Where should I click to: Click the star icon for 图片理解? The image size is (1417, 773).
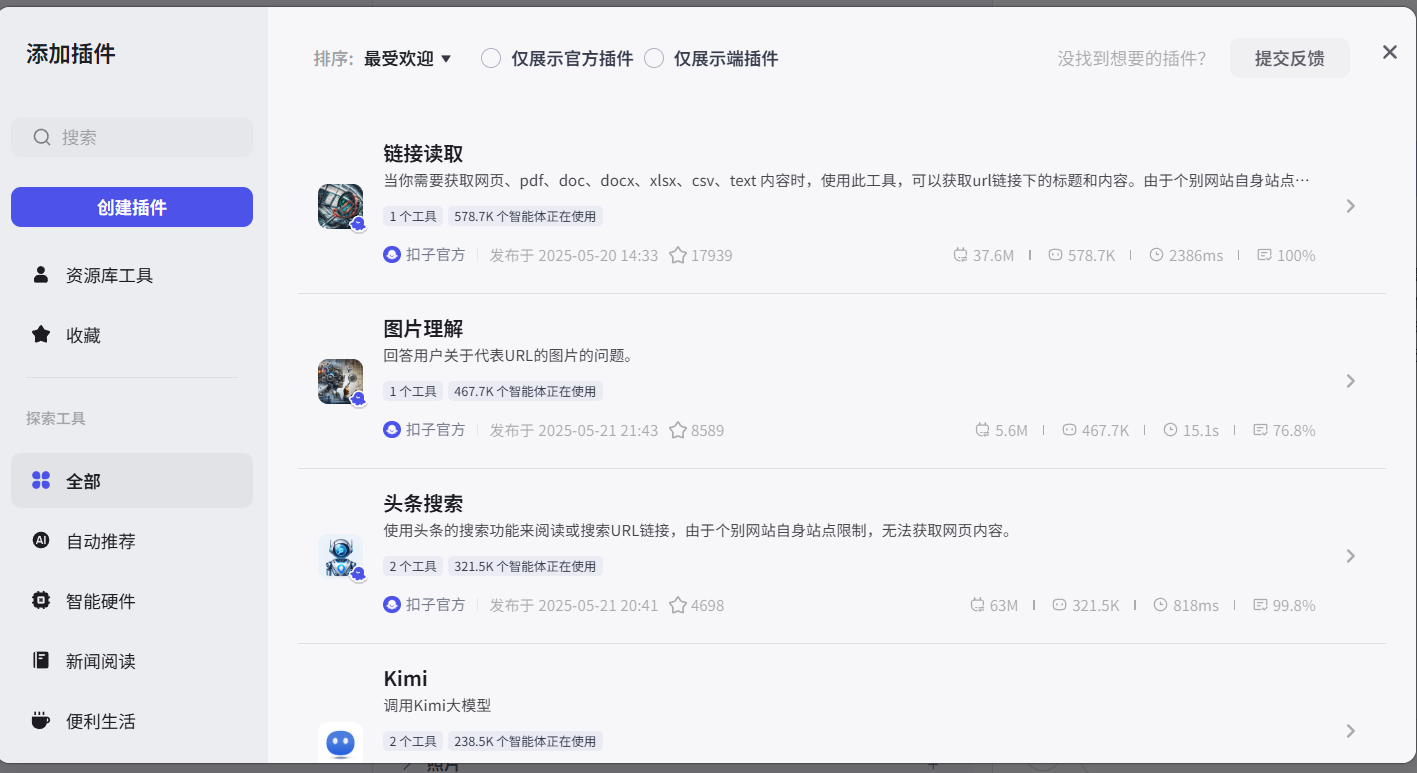[678, 431]
